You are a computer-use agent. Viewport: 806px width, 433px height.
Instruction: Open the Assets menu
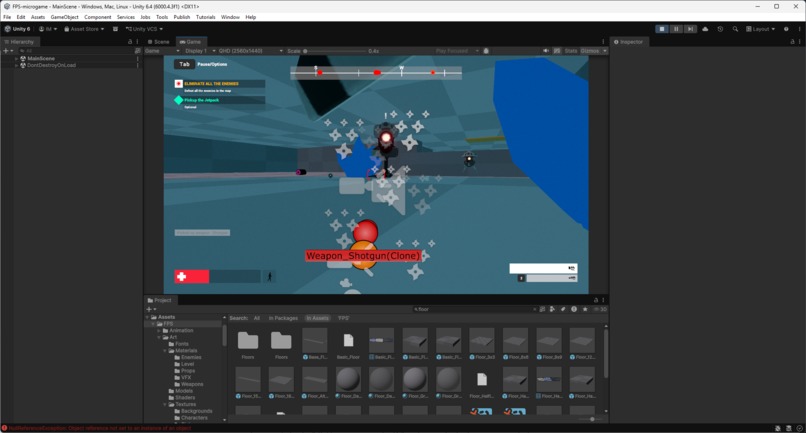(x=38, y=17)
